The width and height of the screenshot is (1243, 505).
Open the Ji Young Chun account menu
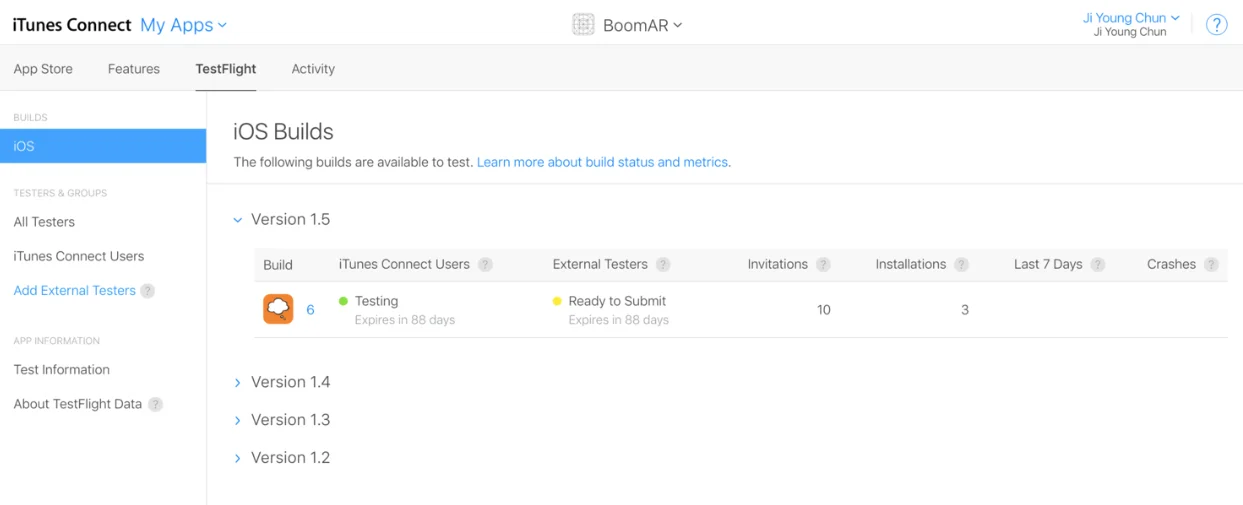1131,18
